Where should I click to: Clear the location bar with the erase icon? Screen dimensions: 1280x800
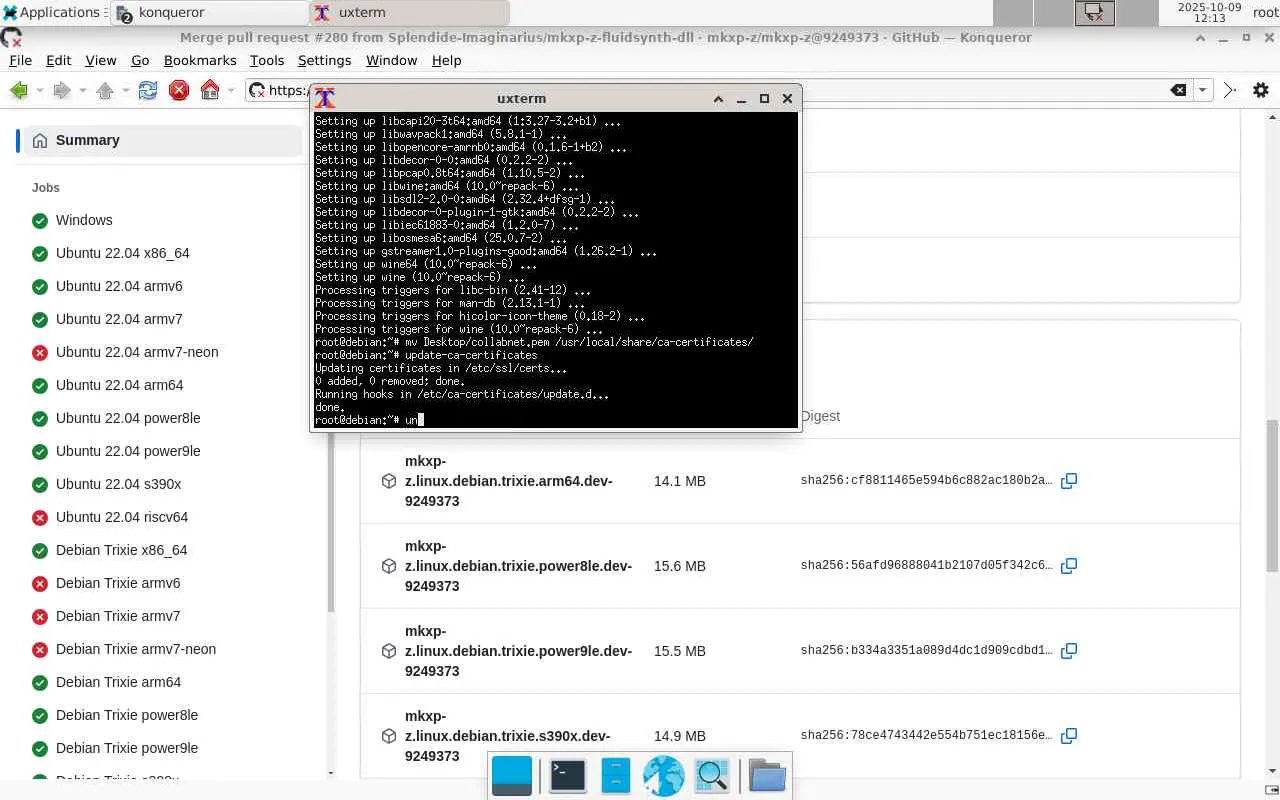1179,90
